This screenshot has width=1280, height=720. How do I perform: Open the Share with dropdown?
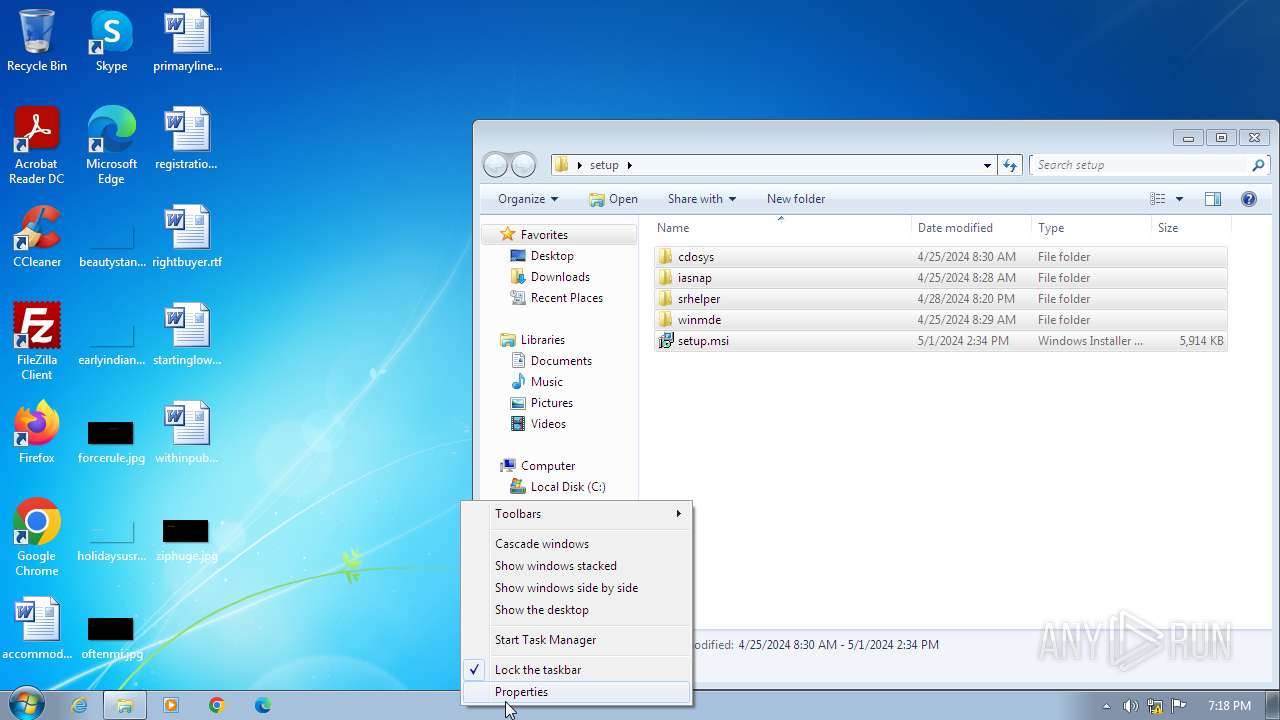(x=701, y=199)
